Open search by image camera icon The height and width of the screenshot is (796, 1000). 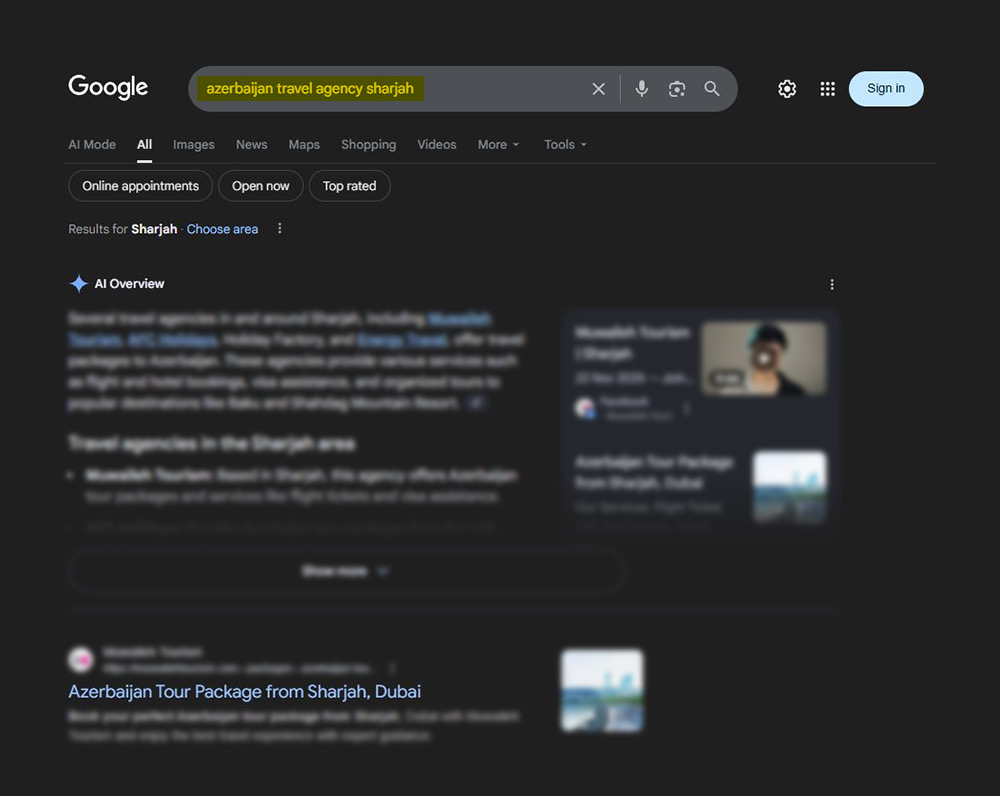(677, 89)
